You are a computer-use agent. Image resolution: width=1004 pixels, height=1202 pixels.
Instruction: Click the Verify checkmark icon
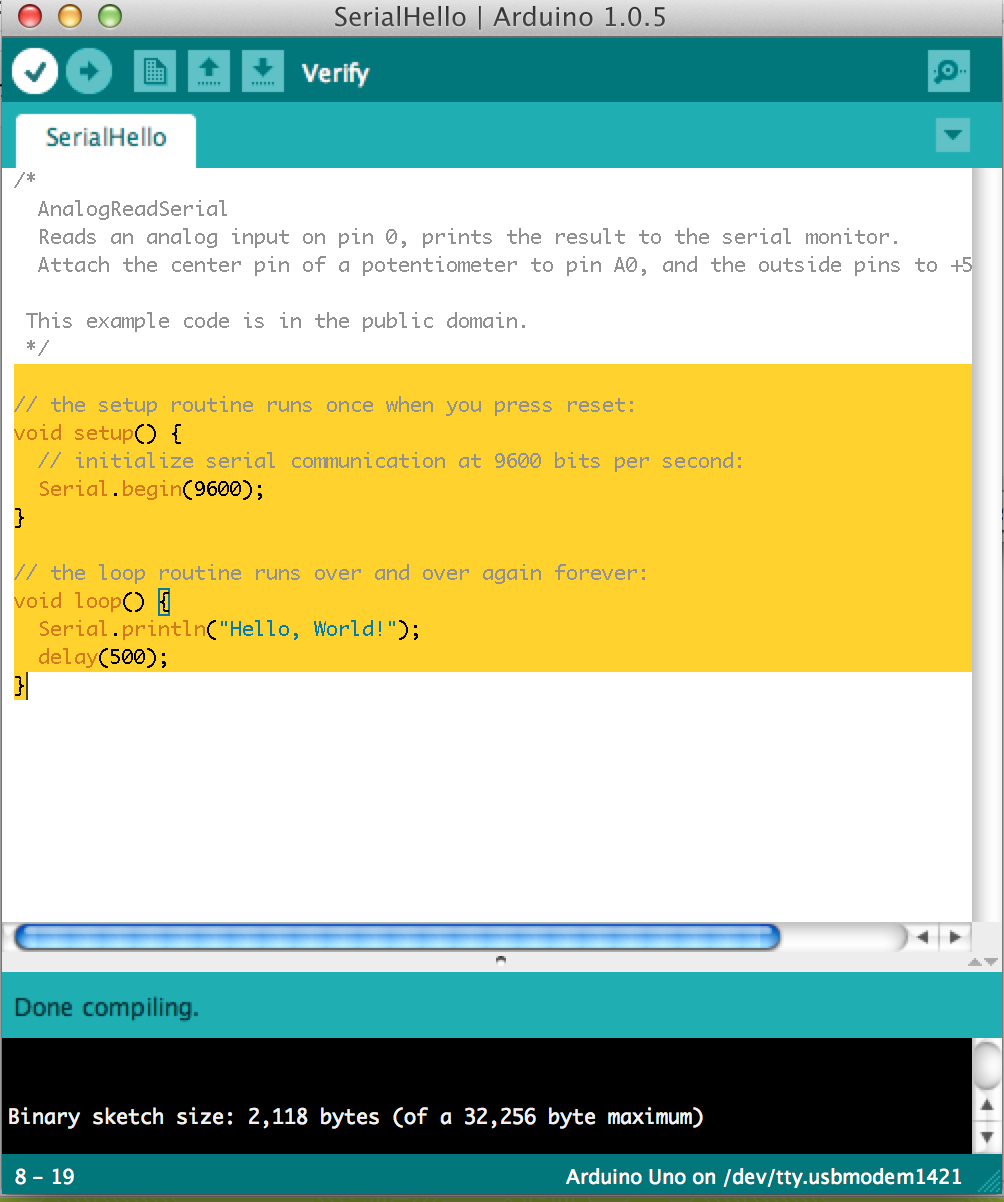tap(33, 71)
